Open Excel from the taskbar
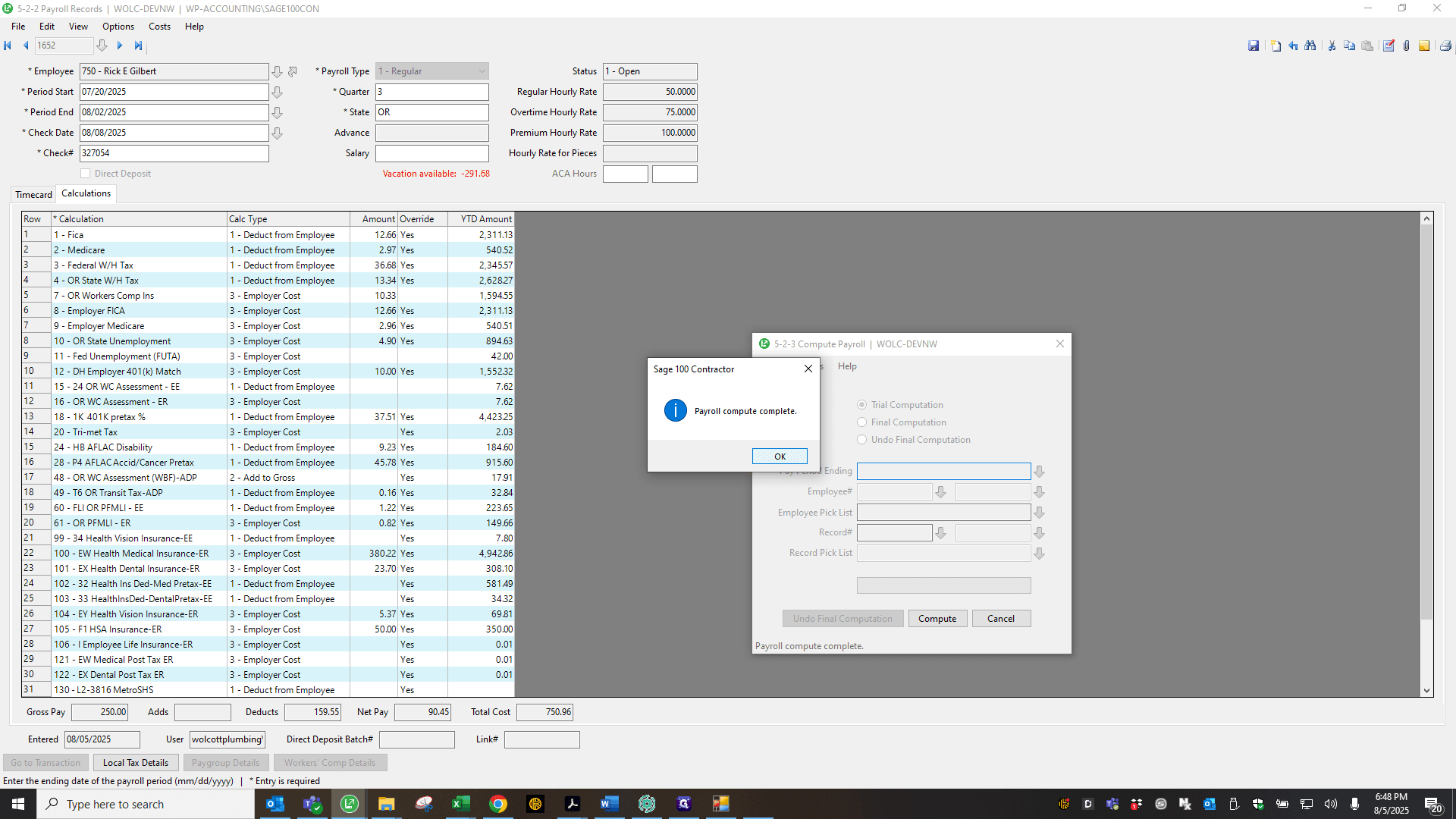The height and width of the screenshot is (819, 1456). coord(460,804)
